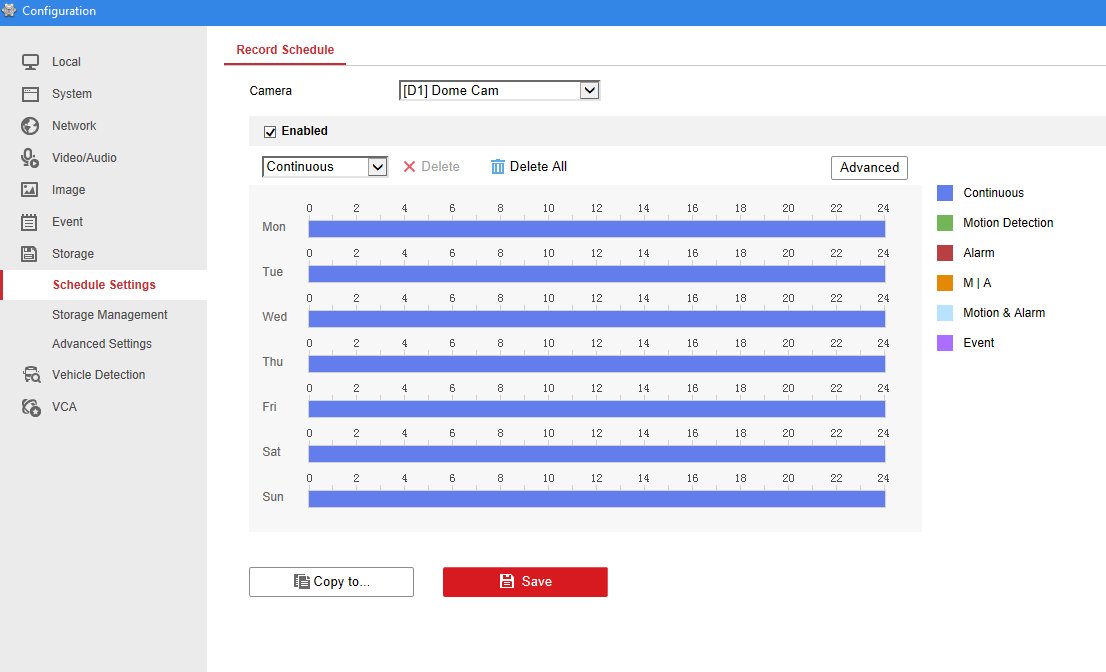Click the green Motion Detection color swatch

(945, 223)
